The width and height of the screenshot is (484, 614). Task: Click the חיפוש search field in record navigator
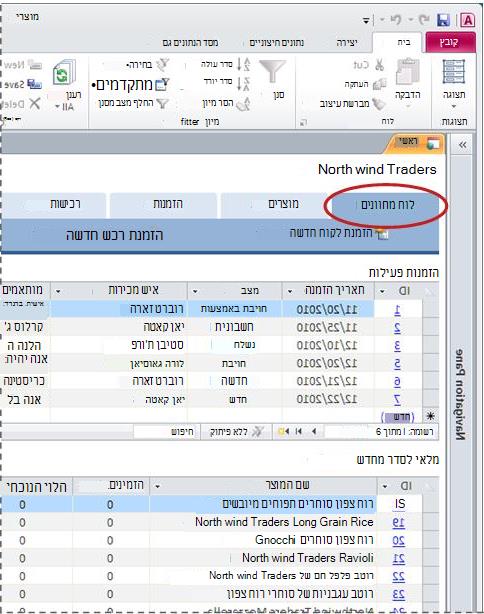click(166, 432)
